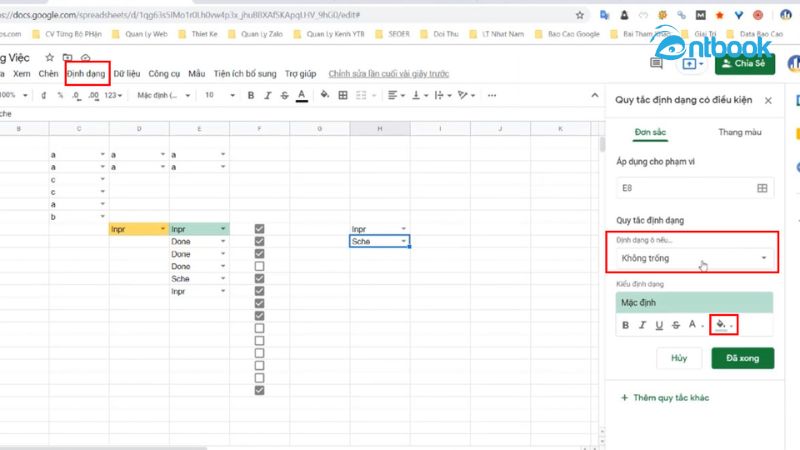Star this spreadsheet document

(x=50, y=58)
